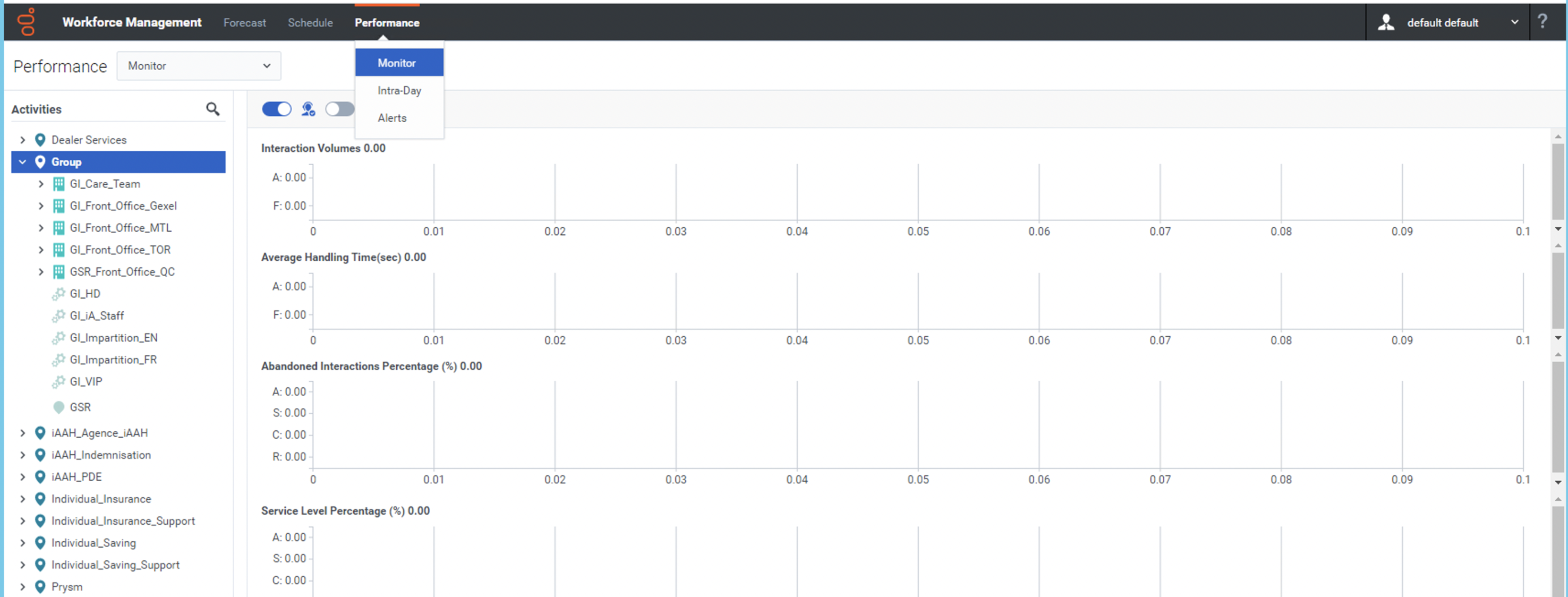Click GI_Care_Team building icon
Viewport: 1568px width, 597px height.
click(x=58, y=184)
